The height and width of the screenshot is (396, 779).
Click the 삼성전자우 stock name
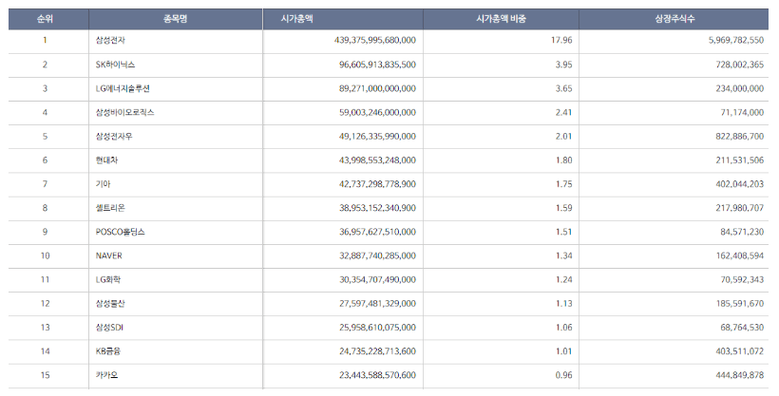point(114,136)
